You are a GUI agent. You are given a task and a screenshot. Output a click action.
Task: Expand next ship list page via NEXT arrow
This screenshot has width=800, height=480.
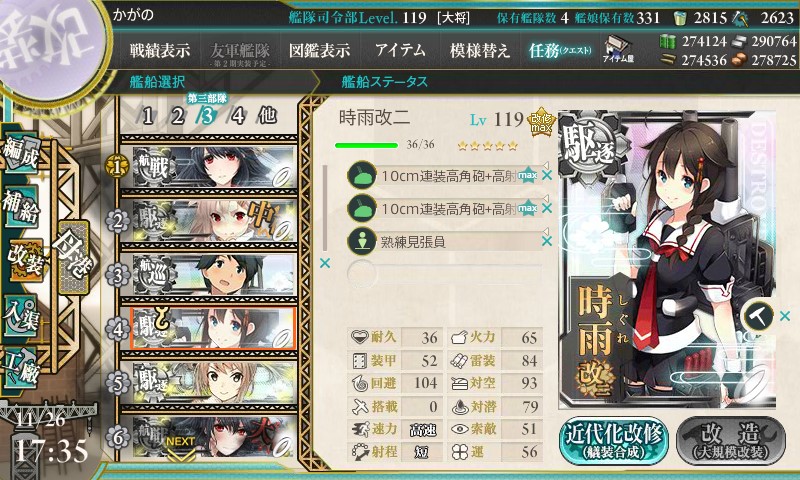181,448
